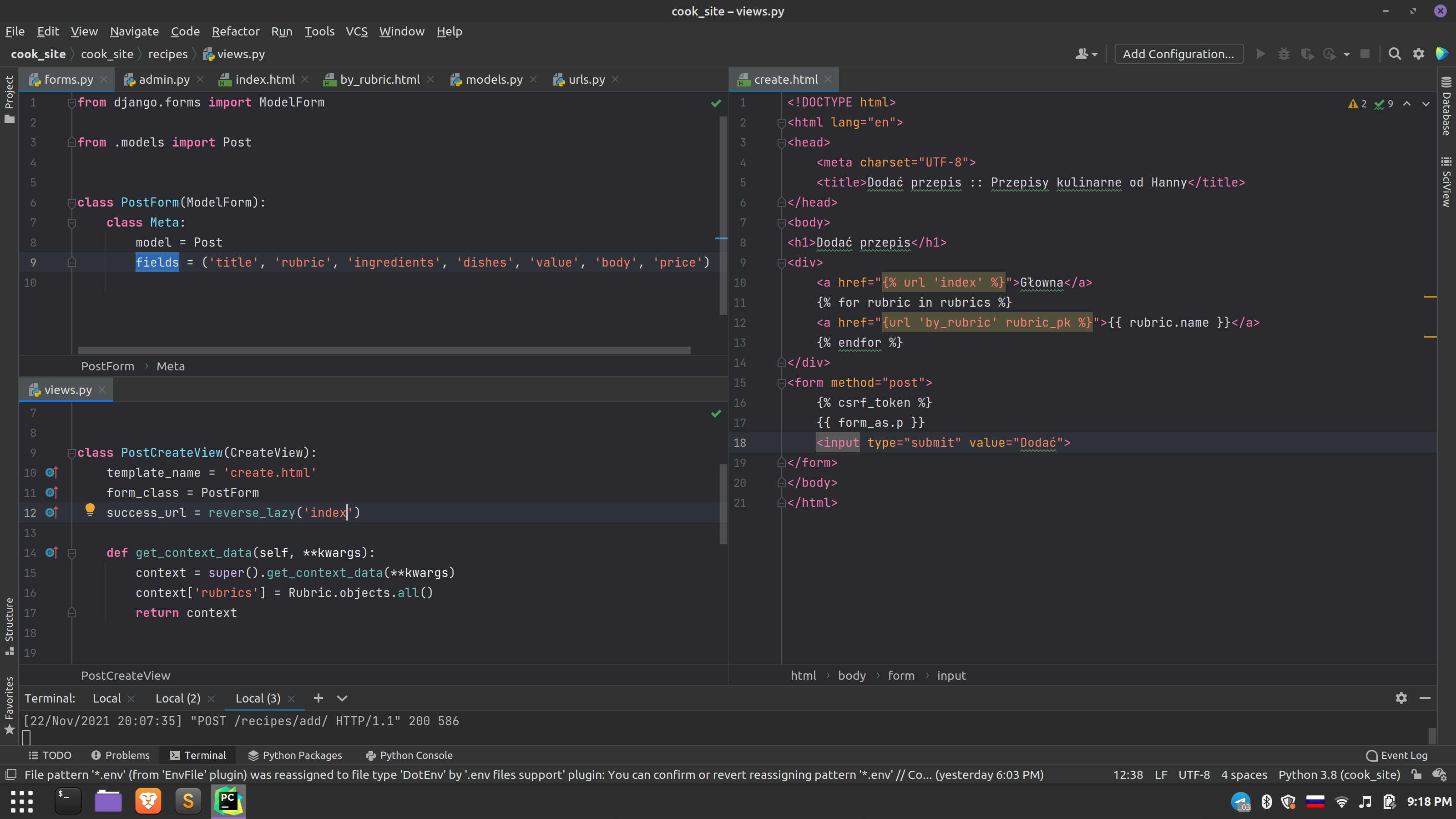Click the intention lightbulb on line 12
The height and width of the screenshot is (819, 1456).
(x=90, y=510)
